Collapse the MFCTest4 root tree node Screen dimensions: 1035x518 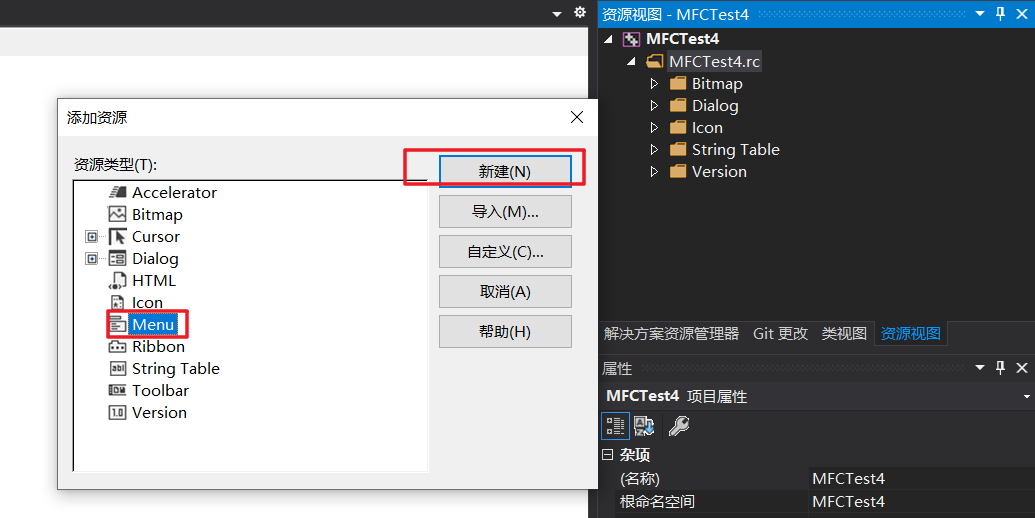point(608,39)
